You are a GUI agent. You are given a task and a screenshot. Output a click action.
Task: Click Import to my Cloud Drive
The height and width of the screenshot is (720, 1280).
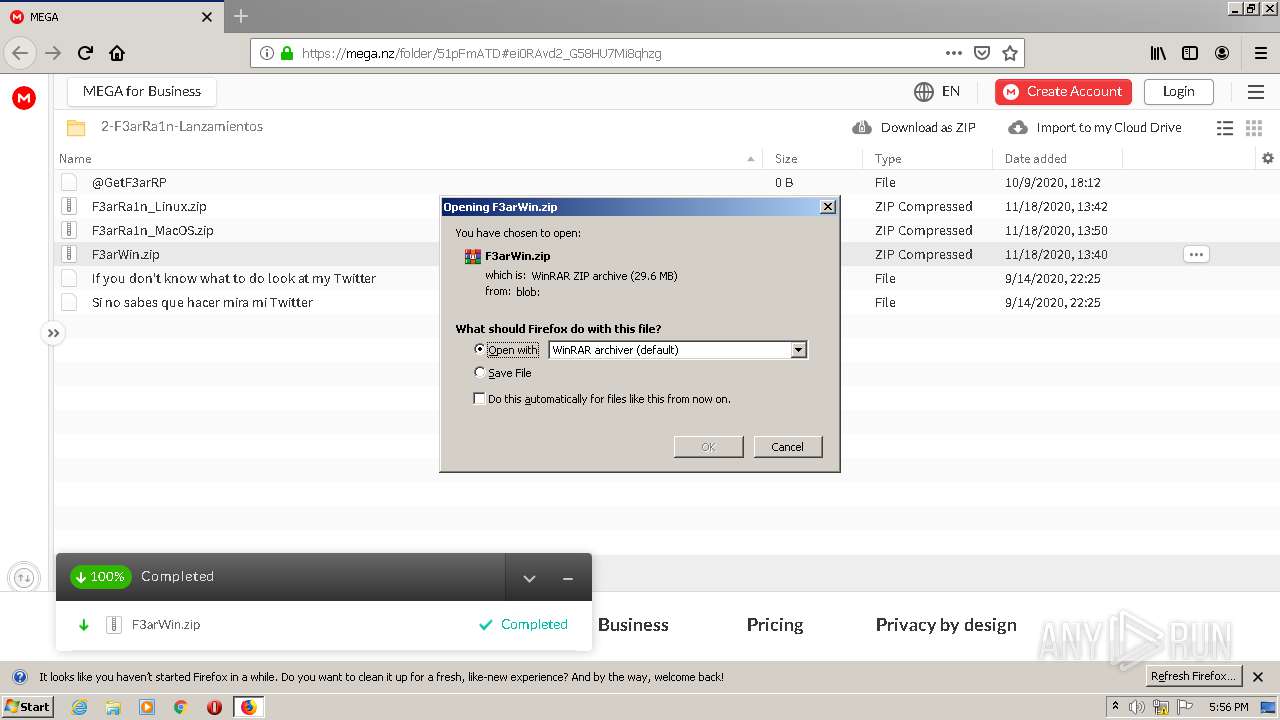(1095, 127)
